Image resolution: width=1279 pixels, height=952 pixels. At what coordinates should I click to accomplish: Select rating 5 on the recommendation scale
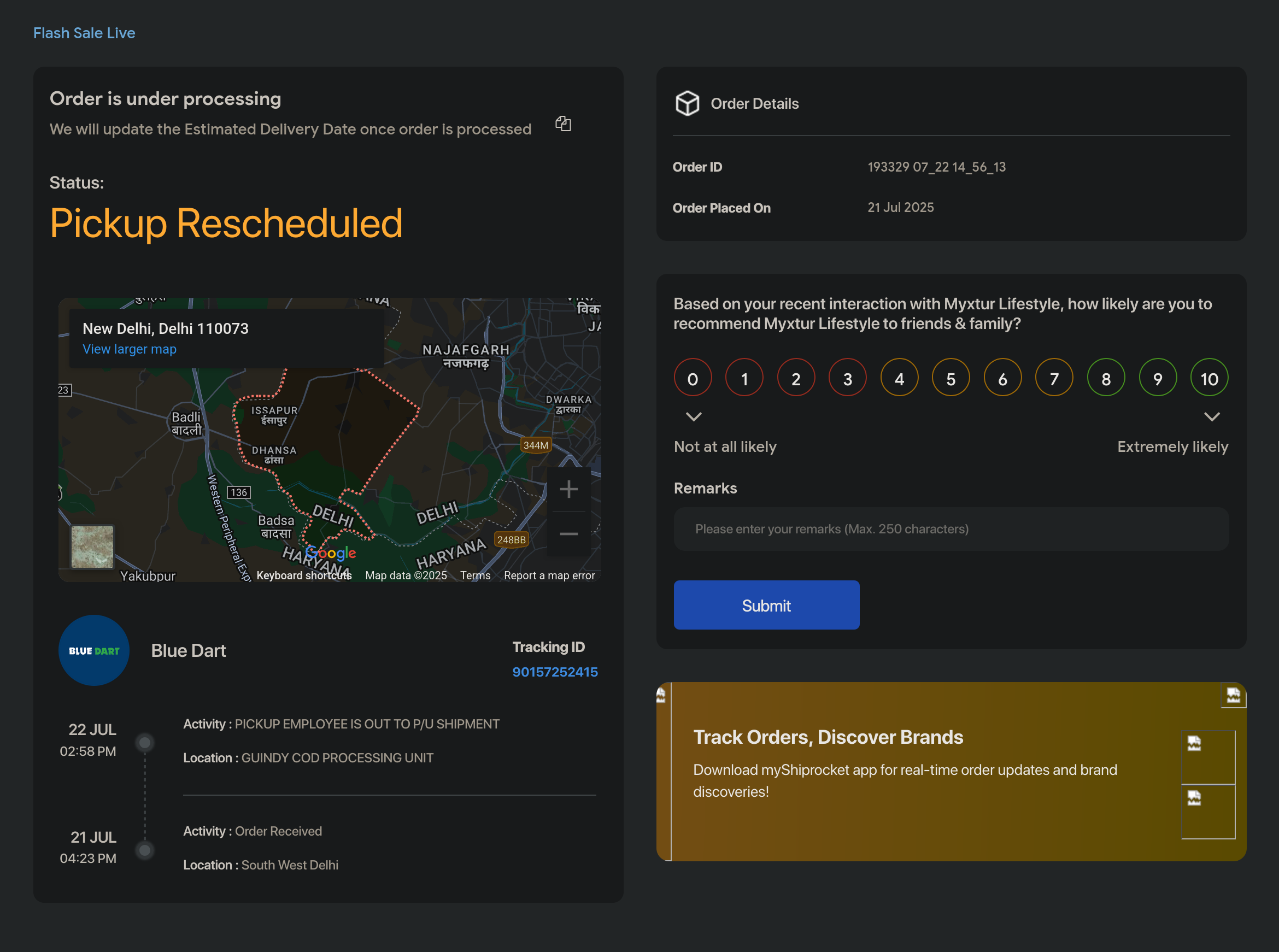coord(951,378)
